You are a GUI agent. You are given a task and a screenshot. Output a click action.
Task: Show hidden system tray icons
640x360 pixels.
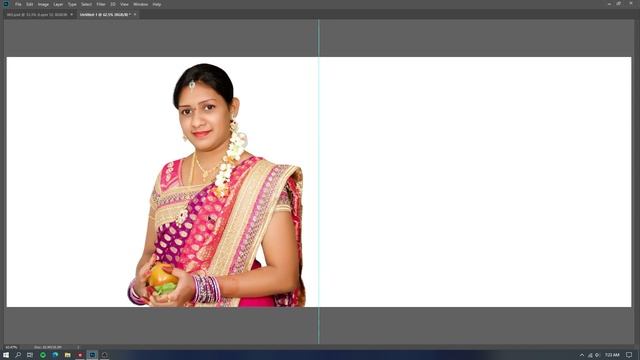coord(582,355)
